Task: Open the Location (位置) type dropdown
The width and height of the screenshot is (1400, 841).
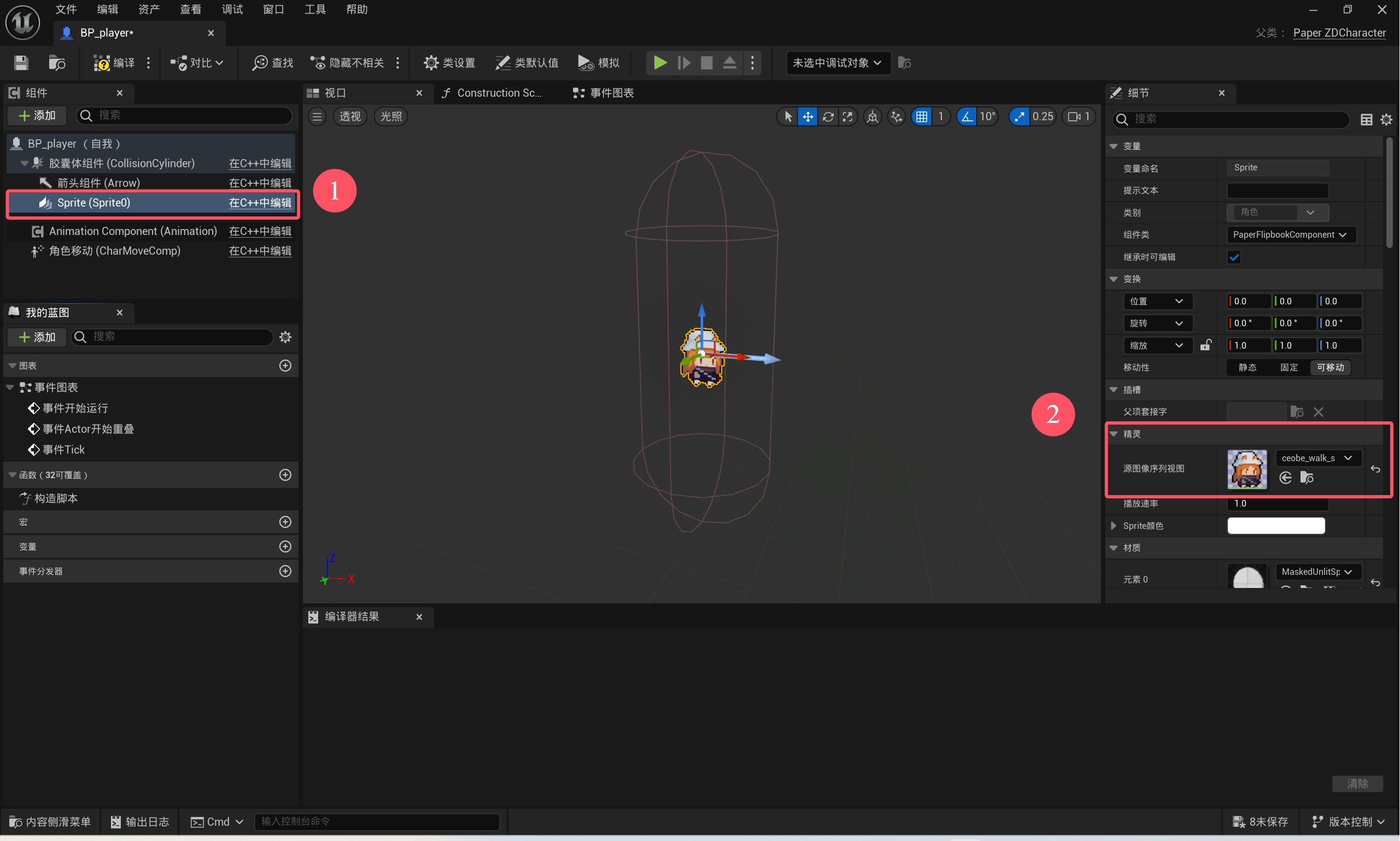Action: (1158, 302)
